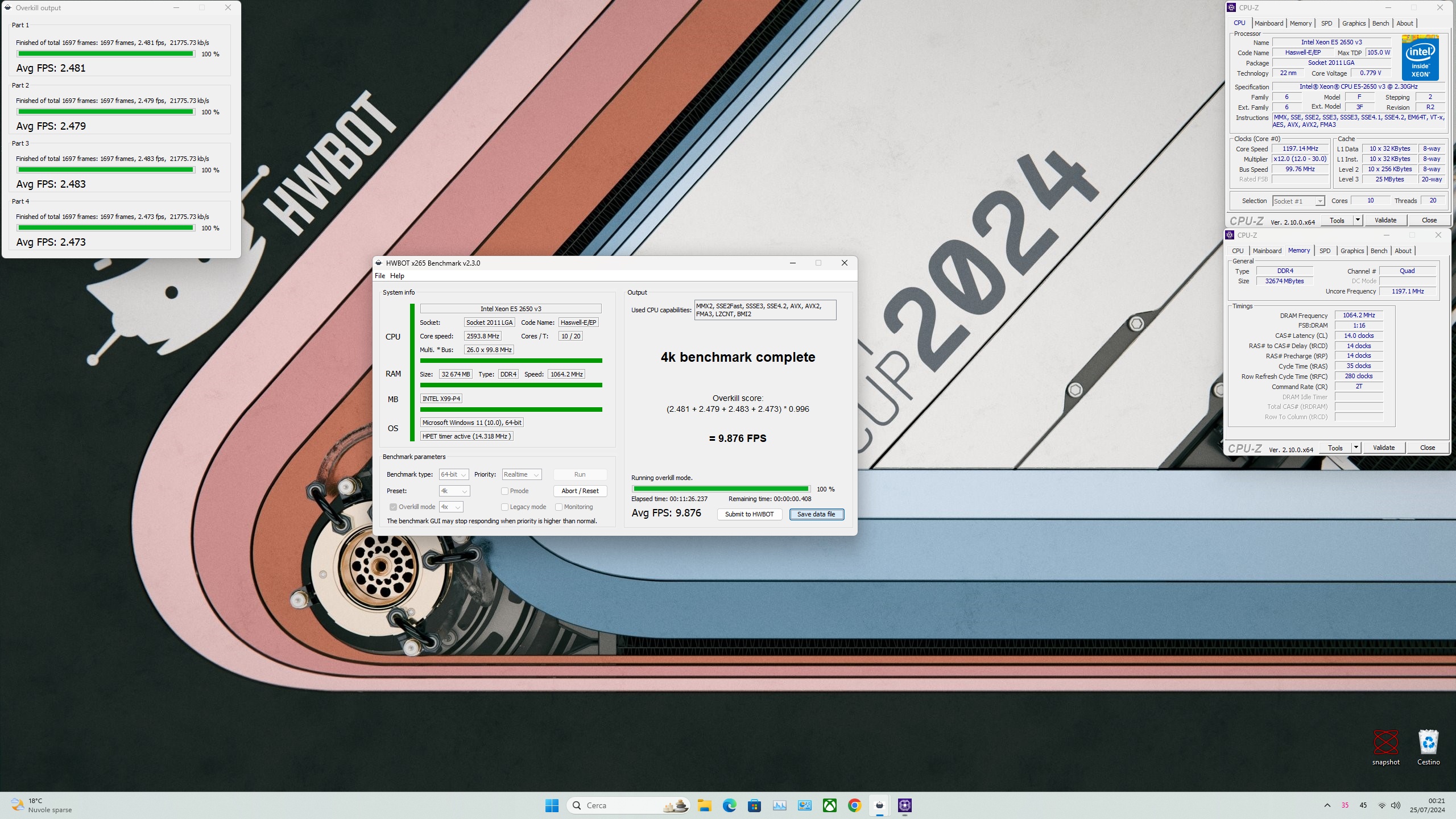Show hidden system tray icons
1456x819 pixels.
[1327, 805]
